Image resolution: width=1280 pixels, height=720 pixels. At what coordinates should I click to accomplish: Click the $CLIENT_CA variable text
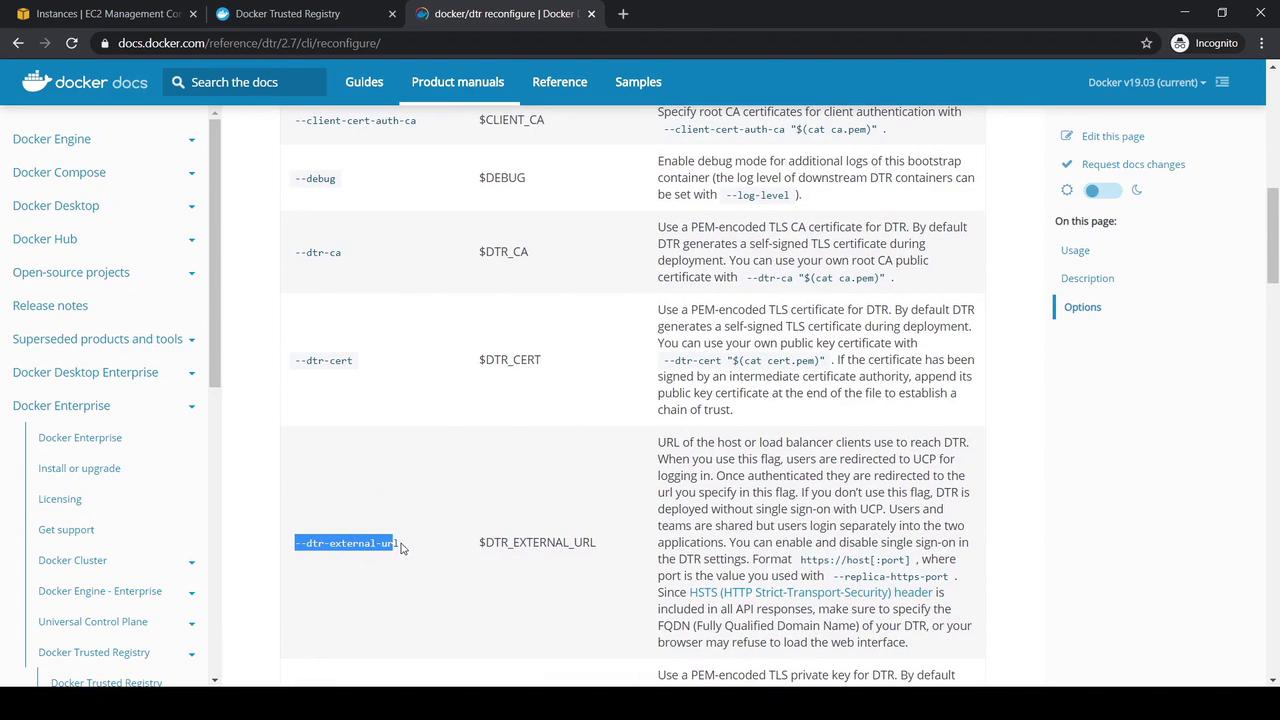512,120
